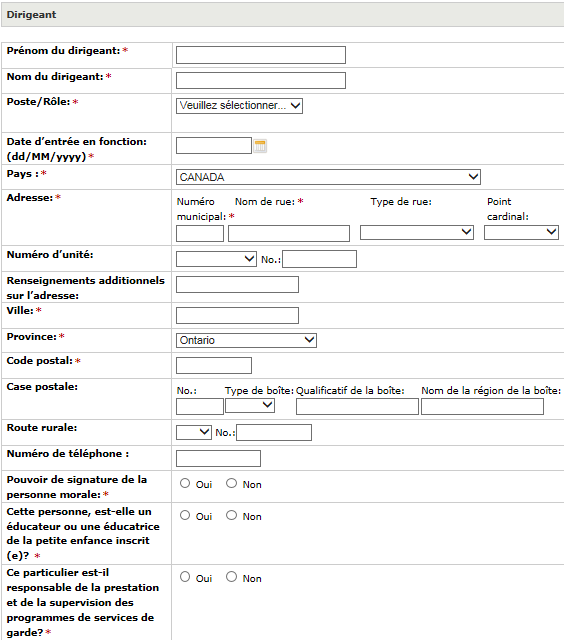Select Non for responsable de la prestation
This screenshot has width=564, height=640.
click(x=231, y=577)
